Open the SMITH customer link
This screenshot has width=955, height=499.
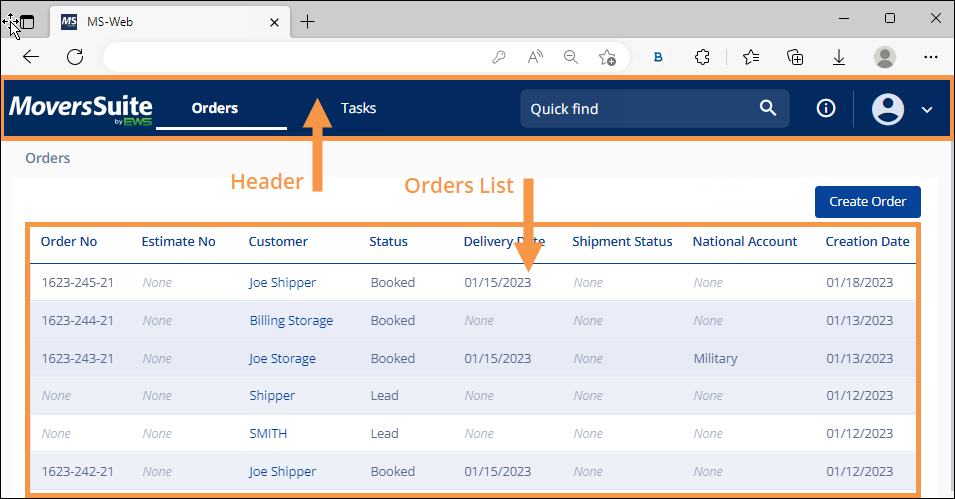pyautogui.click(x=268, y=434)
